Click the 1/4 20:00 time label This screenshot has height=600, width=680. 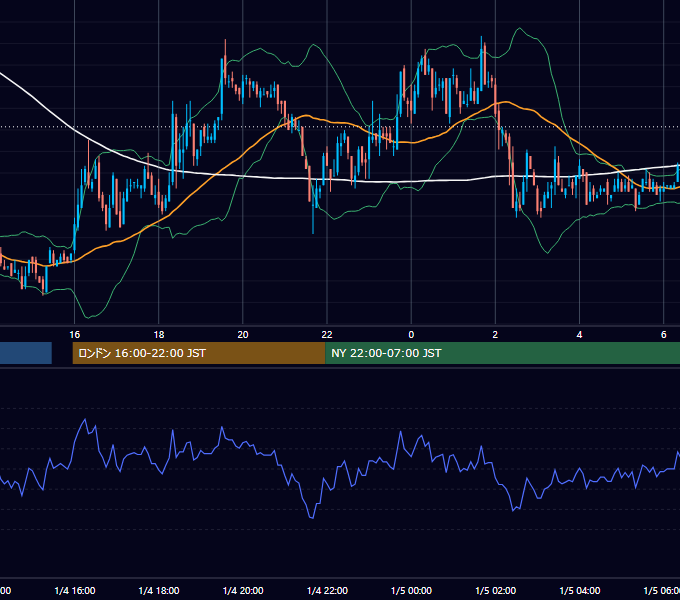click(x=243, y=590)
